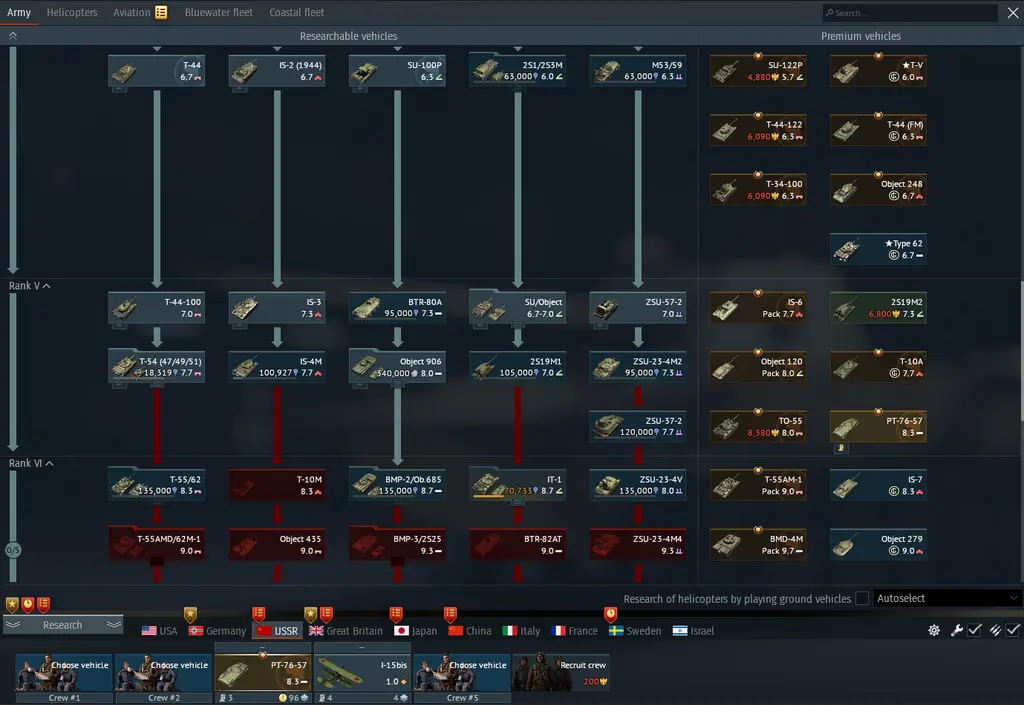Open the gear settings icon
The width and height of the screenshot is (1024, 705).
point(934,630)
